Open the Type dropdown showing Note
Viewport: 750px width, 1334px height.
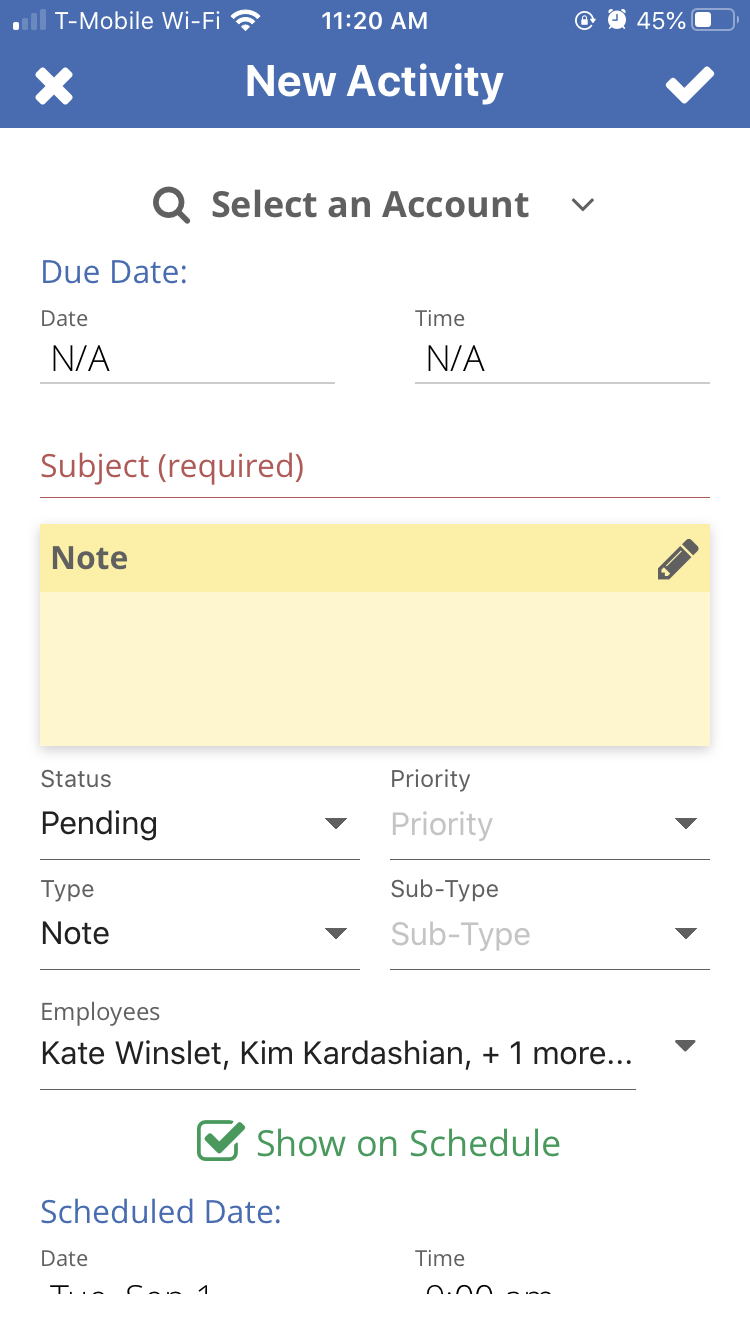point(199,934)
